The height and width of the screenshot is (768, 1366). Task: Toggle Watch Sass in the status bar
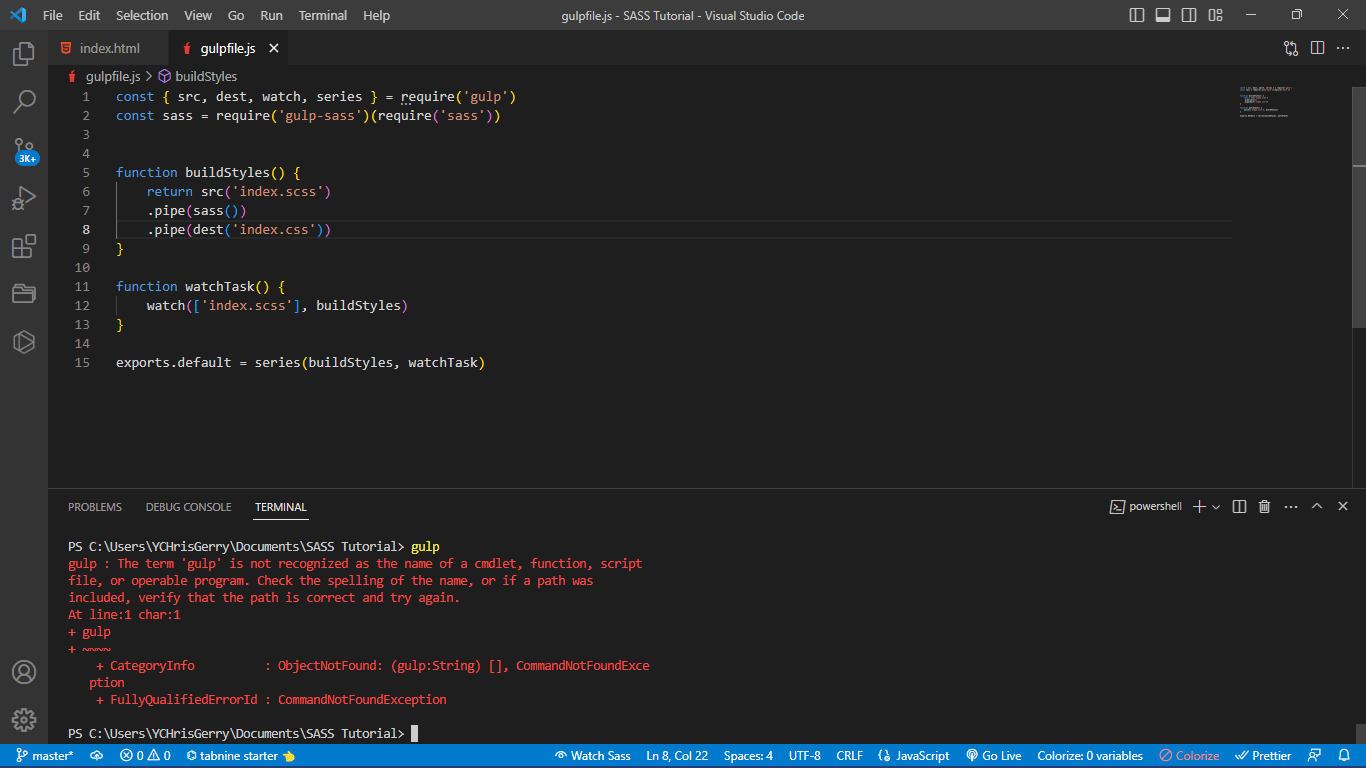coord(592,755)
